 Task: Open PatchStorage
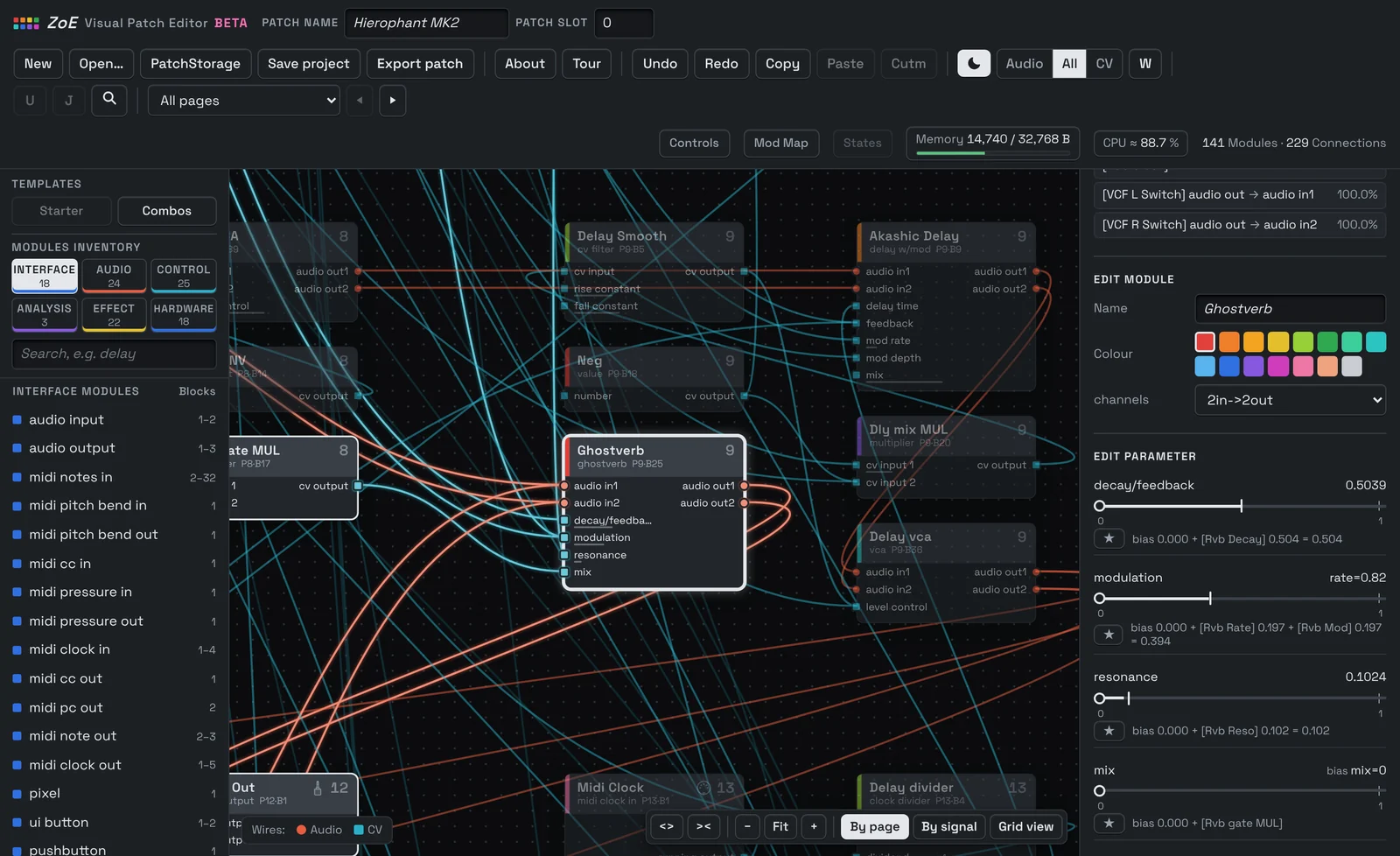tap(195, 64)
